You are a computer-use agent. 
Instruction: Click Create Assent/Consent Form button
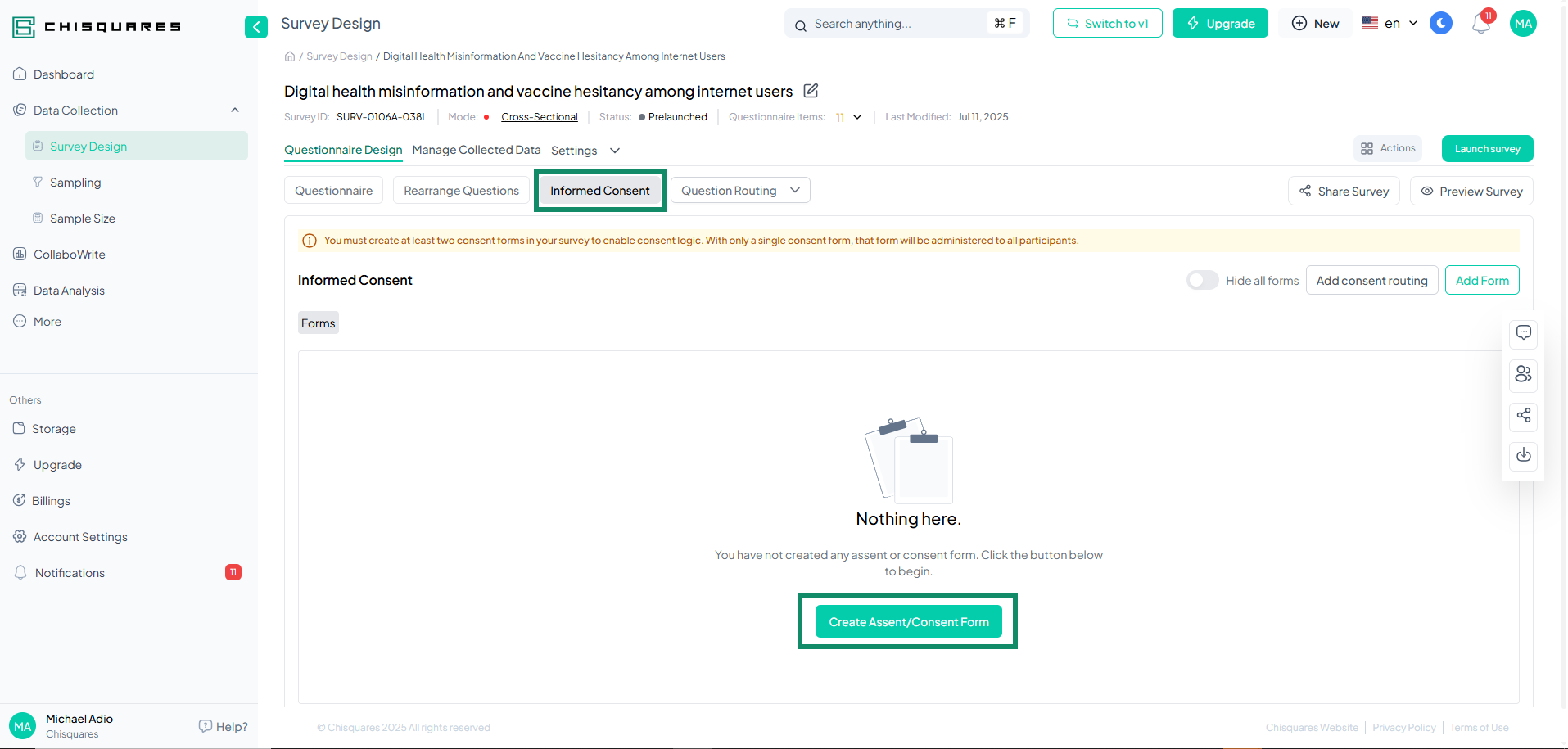click(x=908, y=622)
